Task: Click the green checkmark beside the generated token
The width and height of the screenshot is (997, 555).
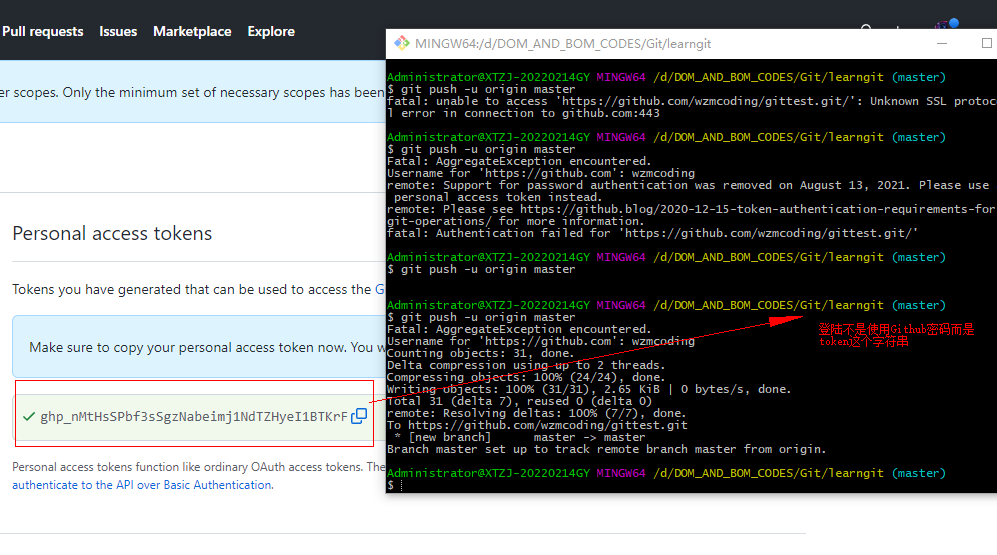Action: coord(29,417)
